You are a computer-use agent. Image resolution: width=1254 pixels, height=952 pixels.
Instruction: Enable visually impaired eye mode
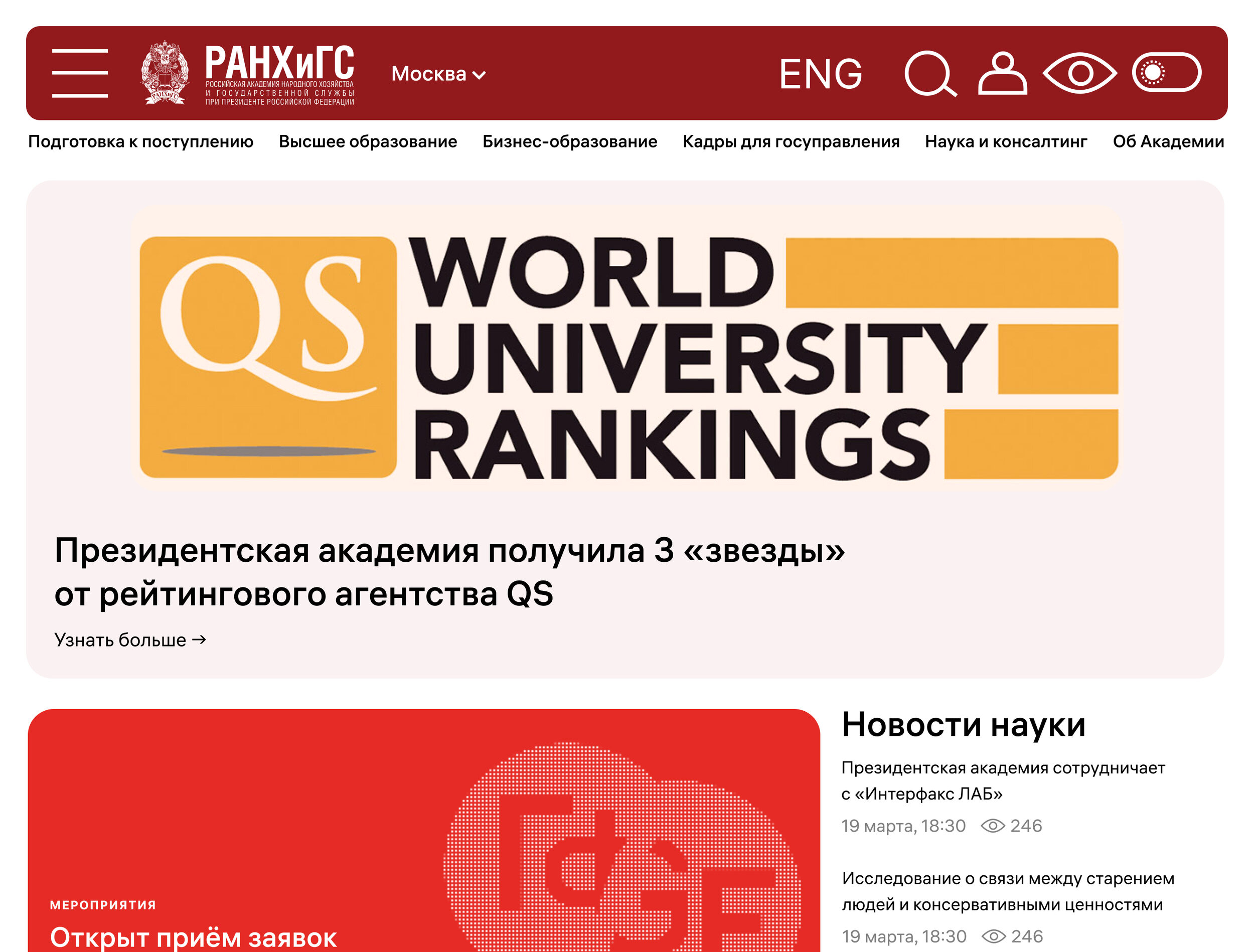tap(1079, 73)
